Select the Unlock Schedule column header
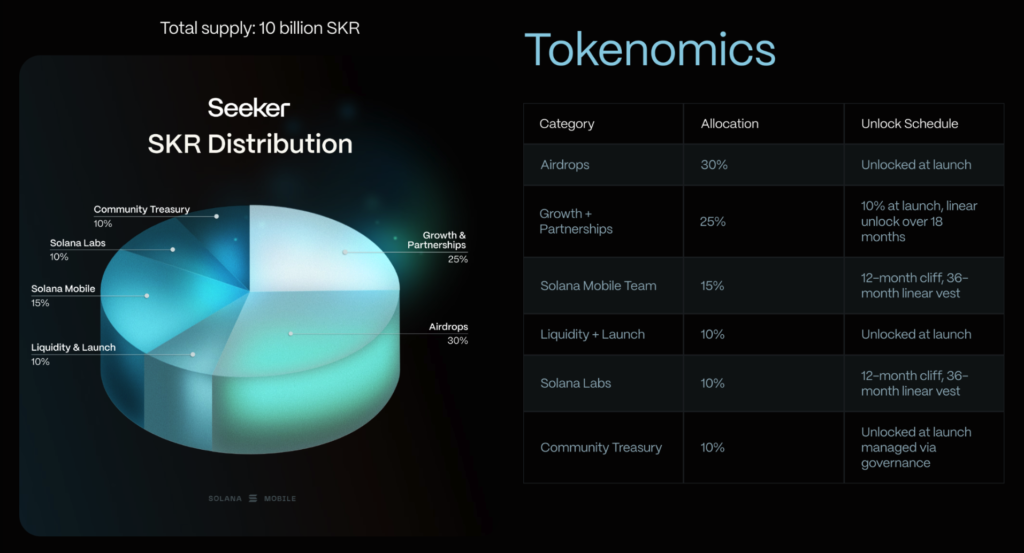The width and height of the screenshot is (1024, 553). pos(909,124)
